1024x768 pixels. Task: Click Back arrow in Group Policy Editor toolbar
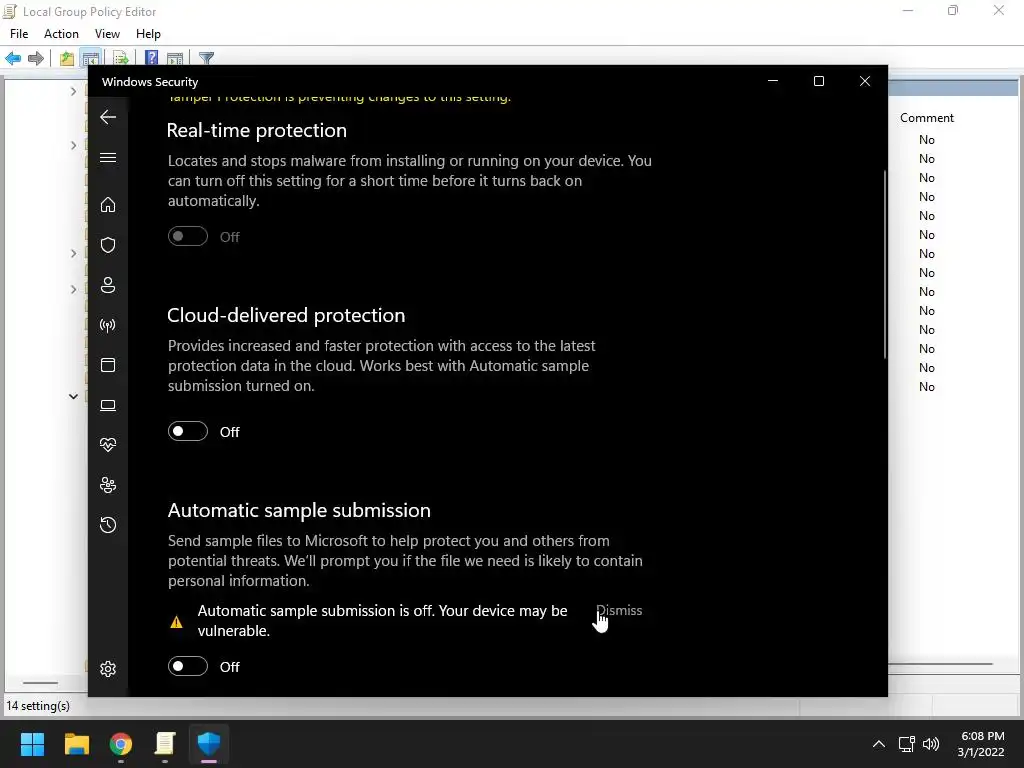[13, 58]
